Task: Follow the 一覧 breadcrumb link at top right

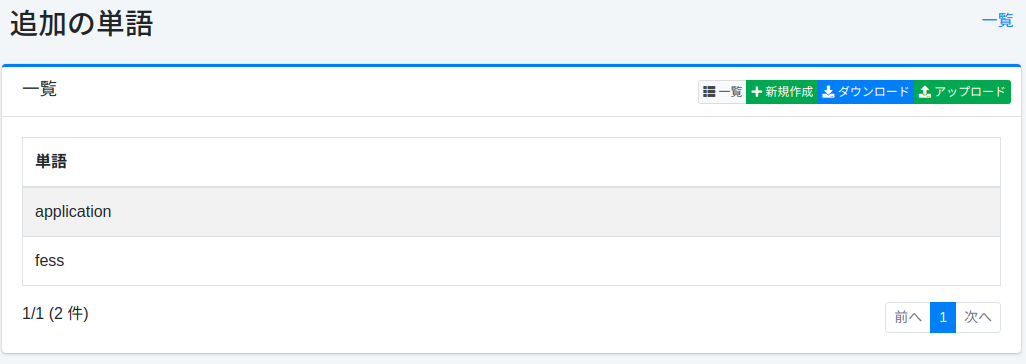Action: [x=997, y=20]
